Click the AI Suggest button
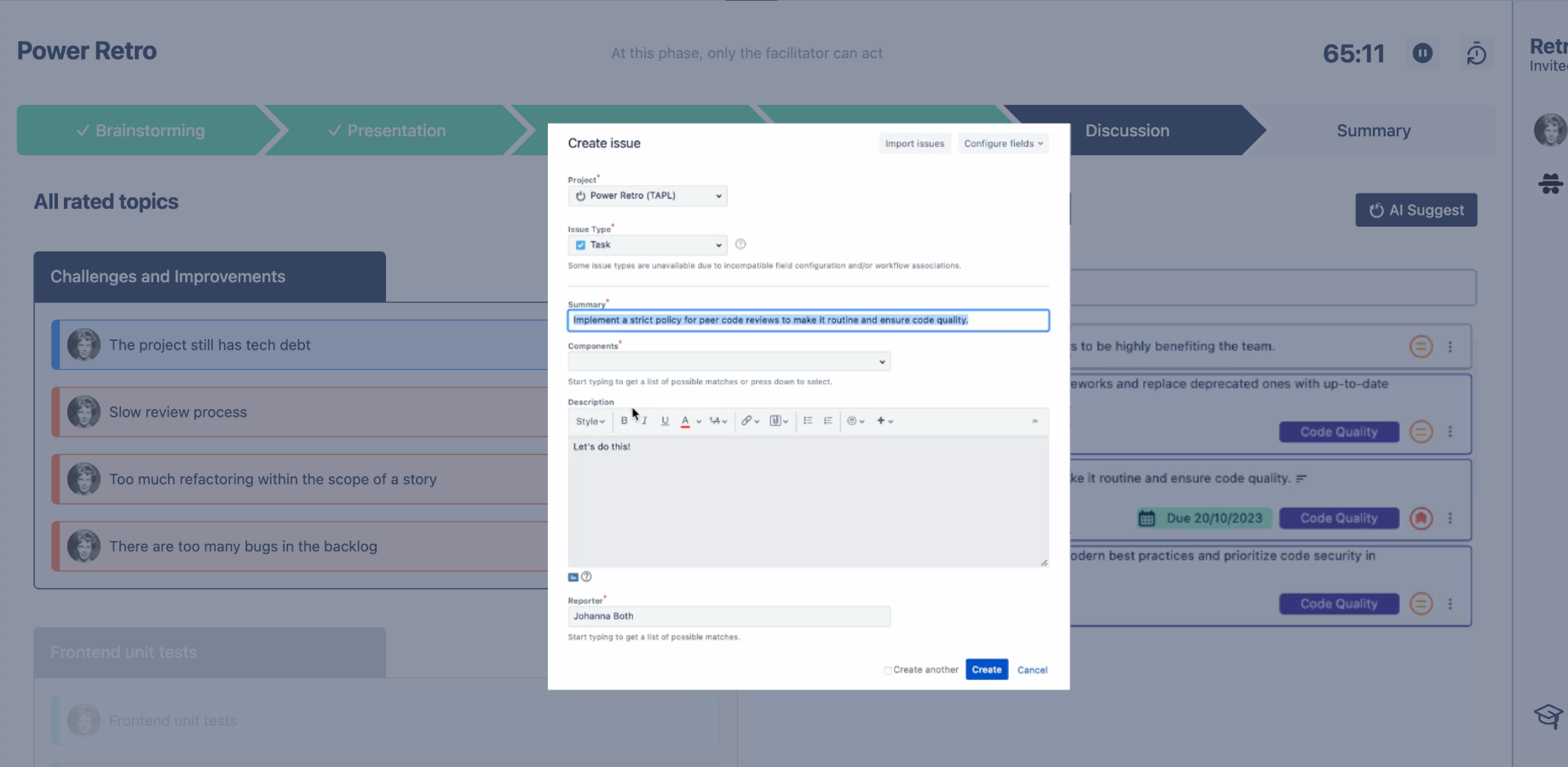The image size is (1568, 767). pyautogui.click(x=1416, y=210)
